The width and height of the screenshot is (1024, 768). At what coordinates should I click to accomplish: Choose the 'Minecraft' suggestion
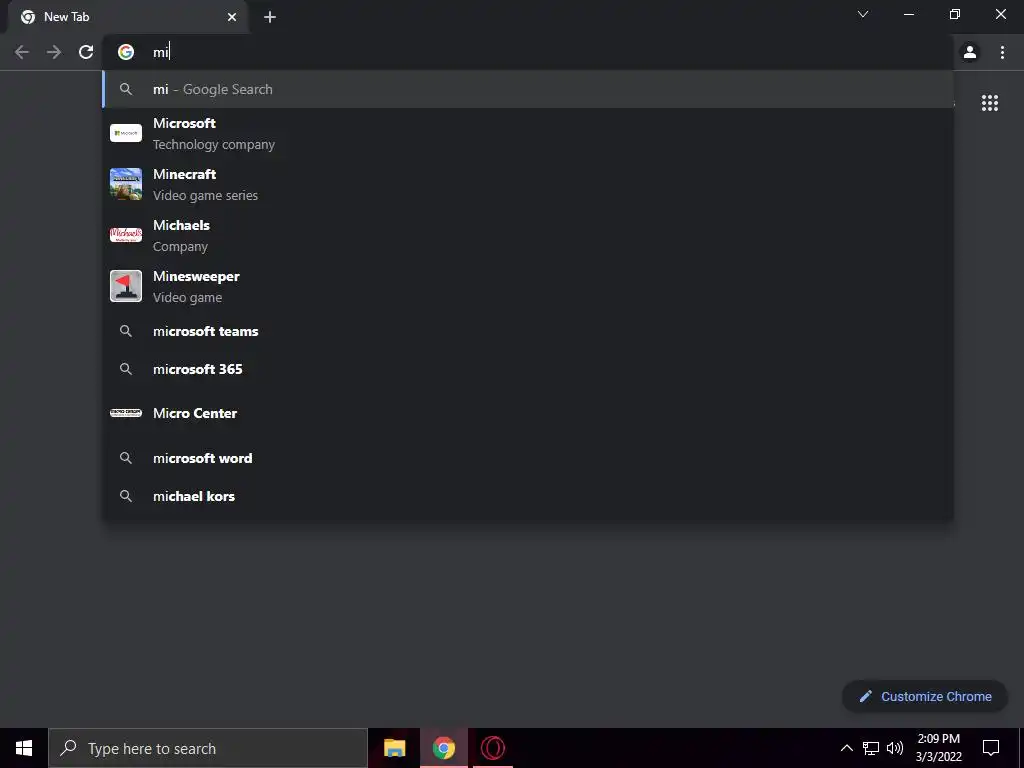528,184
